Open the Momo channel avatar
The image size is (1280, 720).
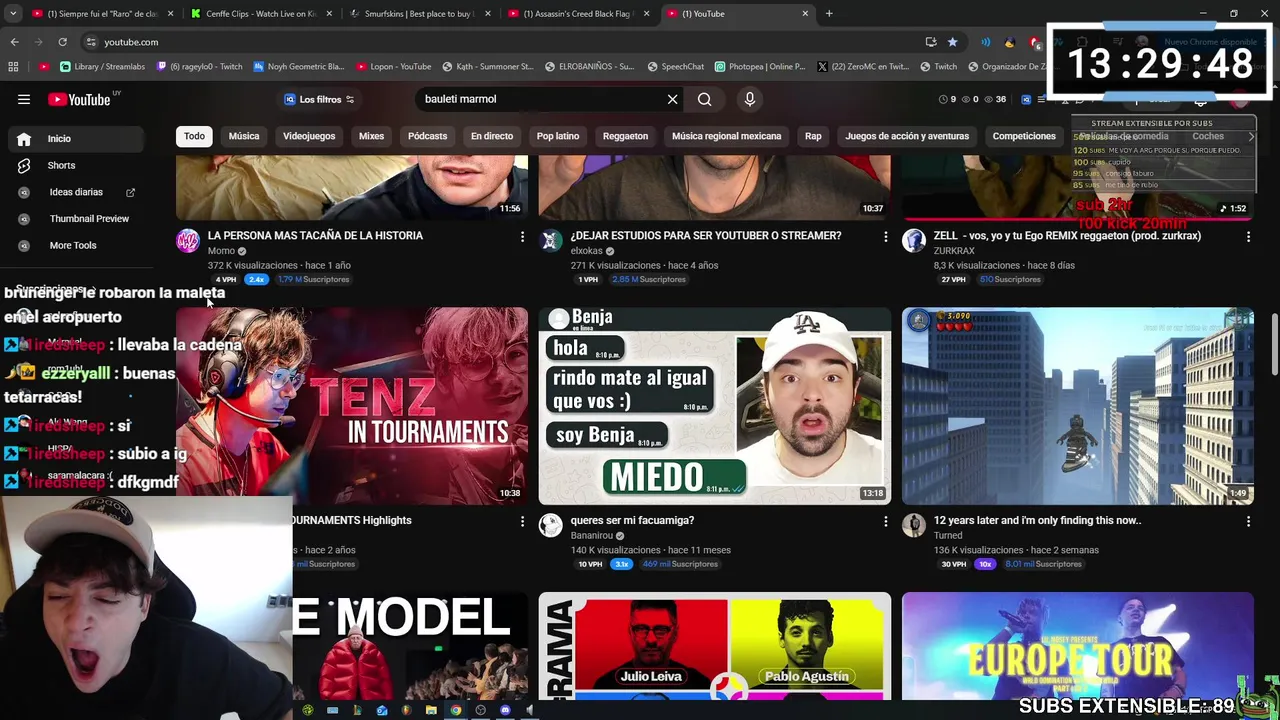pyautogui.click(x=188, y=240)
